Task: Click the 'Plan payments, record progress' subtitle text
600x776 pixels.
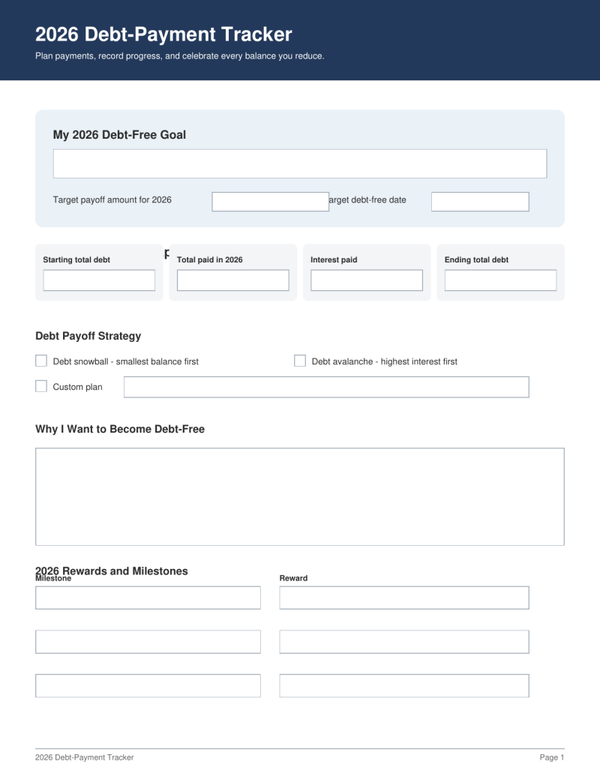Action: coord(180,56)
